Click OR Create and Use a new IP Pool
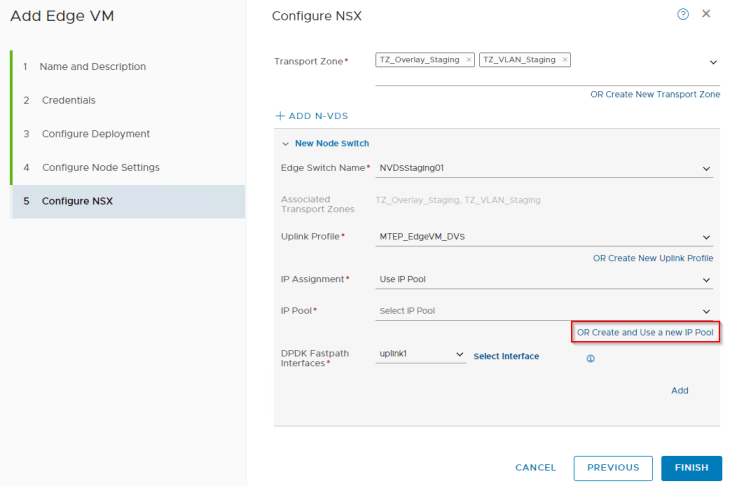The height and width of the screenshot is (486, 730). pos(646,332)
